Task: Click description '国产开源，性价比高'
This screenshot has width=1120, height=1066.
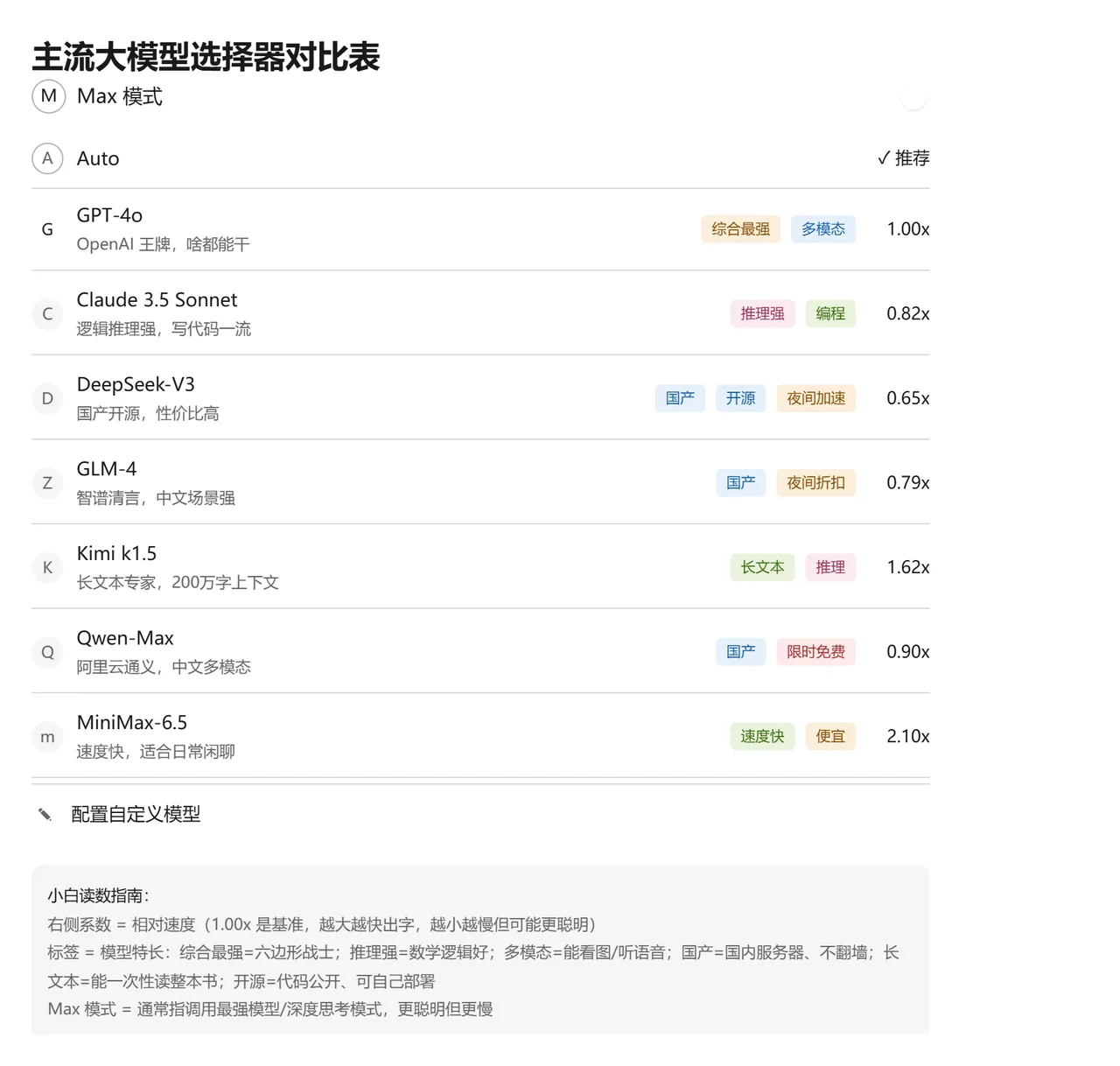Action: pyautogui.click(x=148, y=413)
